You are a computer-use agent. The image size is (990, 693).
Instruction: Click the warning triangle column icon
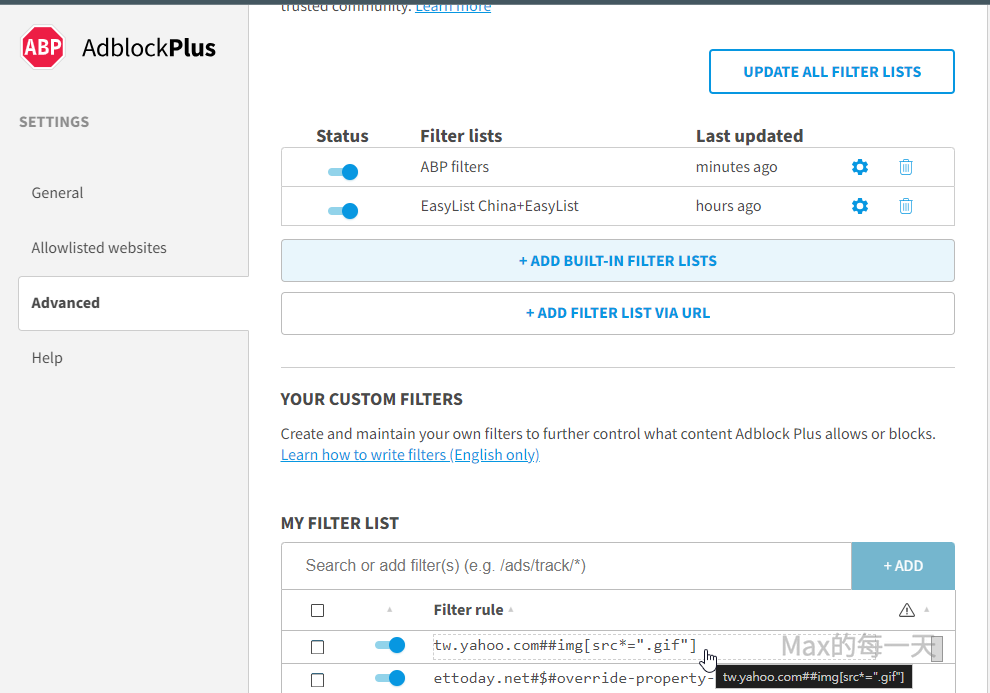click(907, 610)
